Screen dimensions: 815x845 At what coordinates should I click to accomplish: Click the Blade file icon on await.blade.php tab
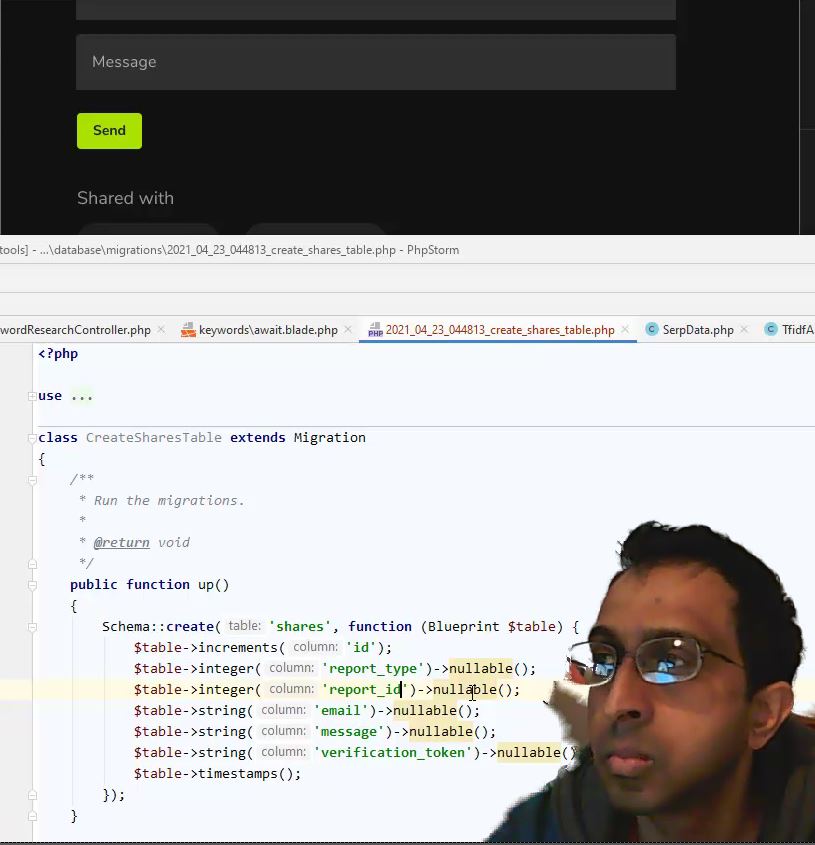click(x=188, y=330)
